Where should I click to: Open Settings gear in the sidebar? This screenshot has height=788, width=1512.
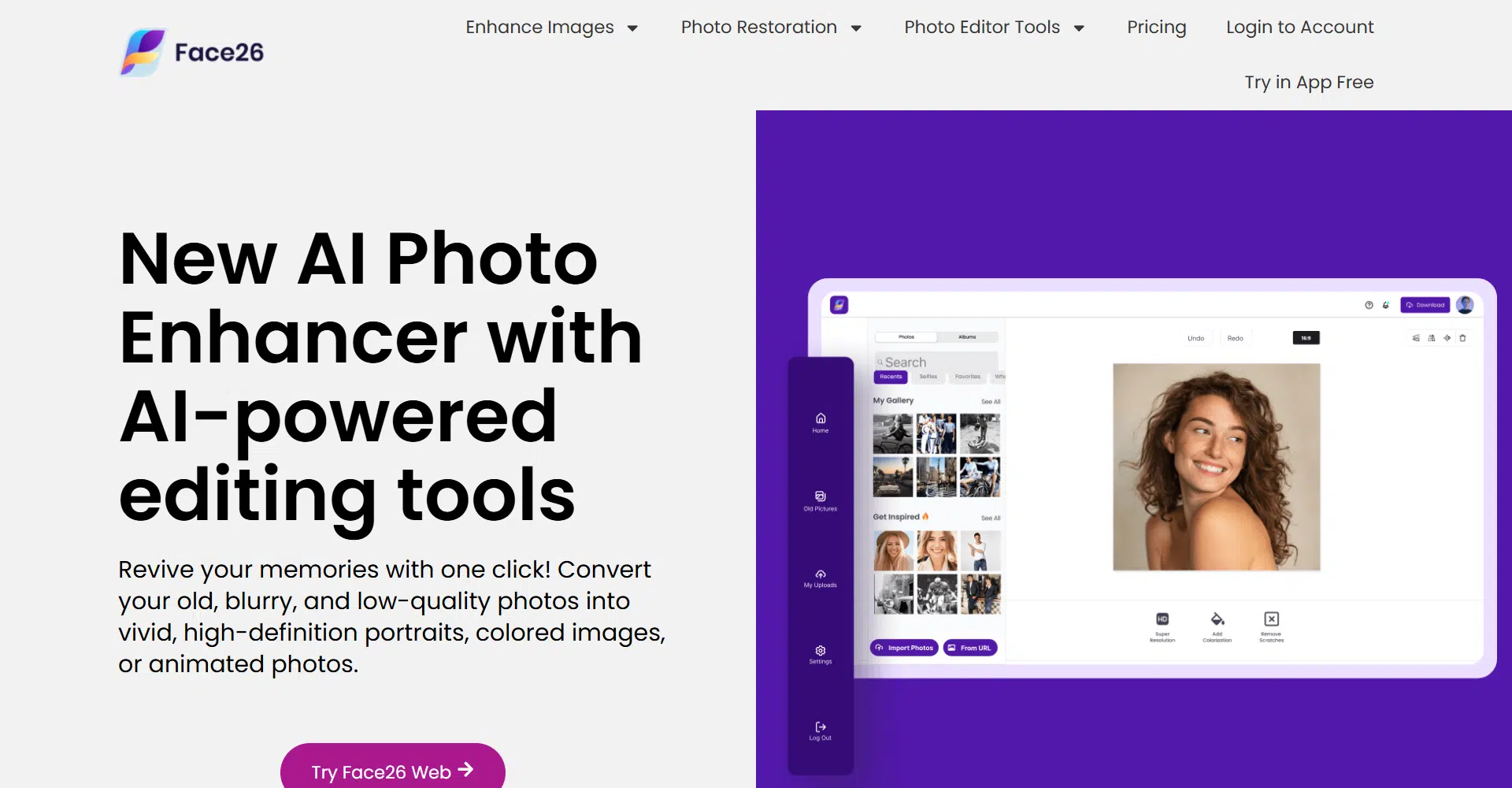821,654
